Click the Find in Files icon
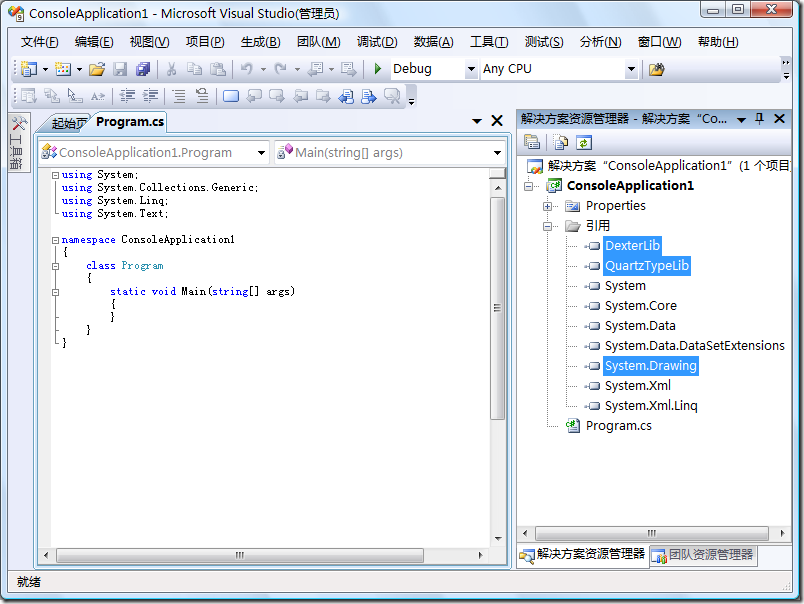Screen dimensions: 804x604 pyautogui.click(x=656, y=69)
